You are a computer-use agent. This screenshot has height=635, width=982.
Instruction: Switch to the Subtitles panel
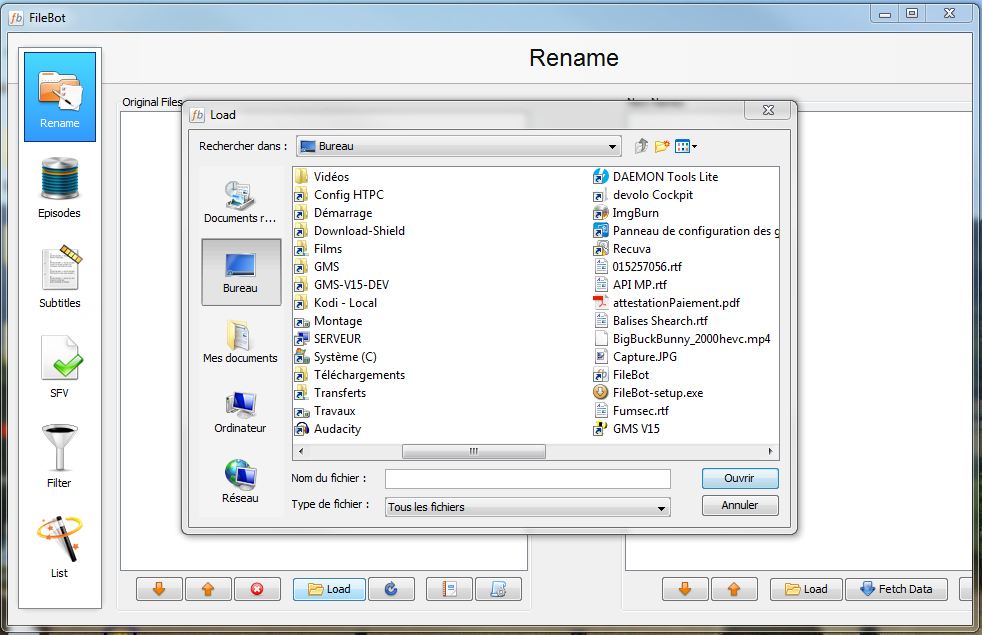click(59, 277)
